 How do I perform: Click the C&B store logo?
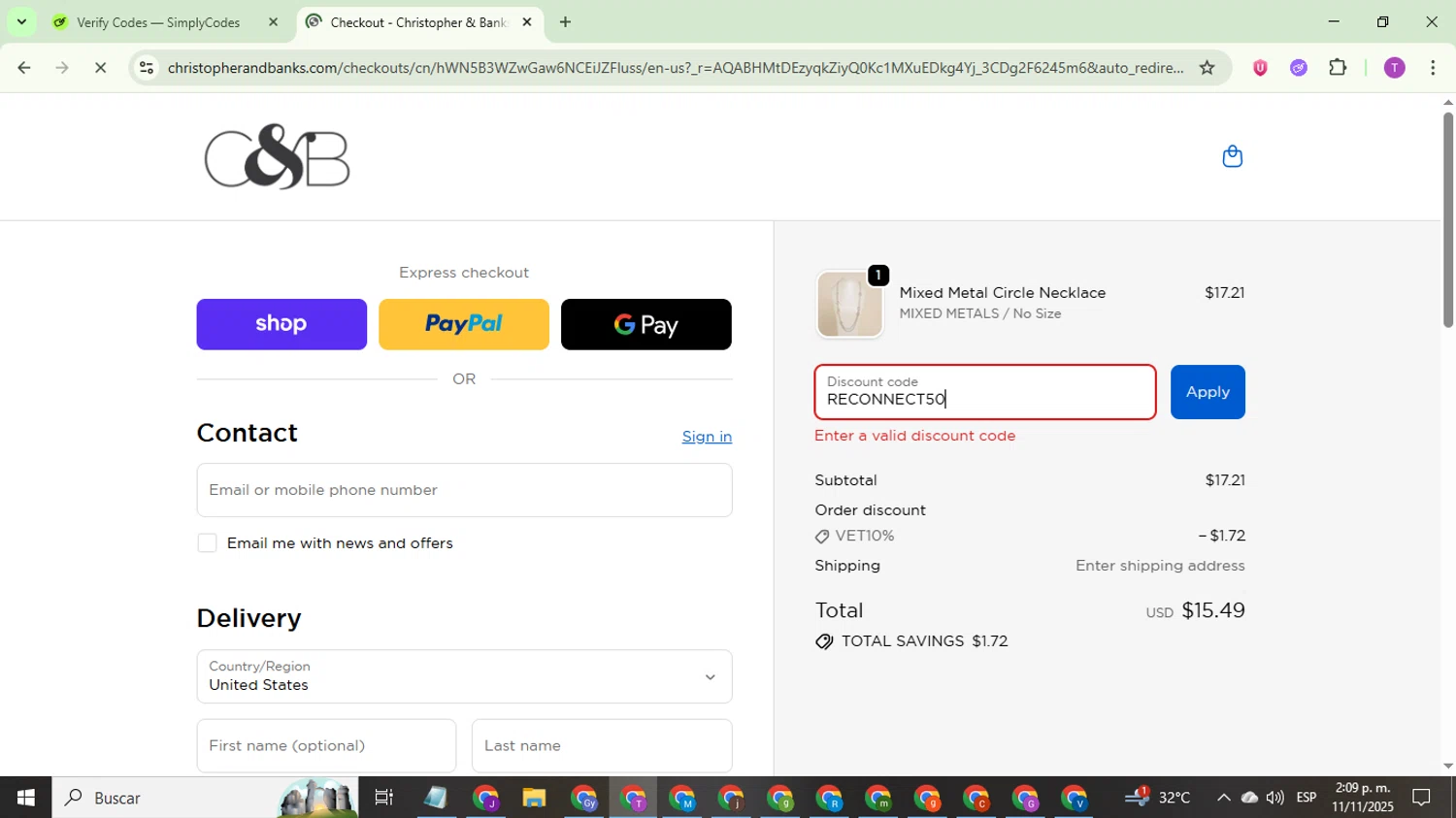click(277, 156)
